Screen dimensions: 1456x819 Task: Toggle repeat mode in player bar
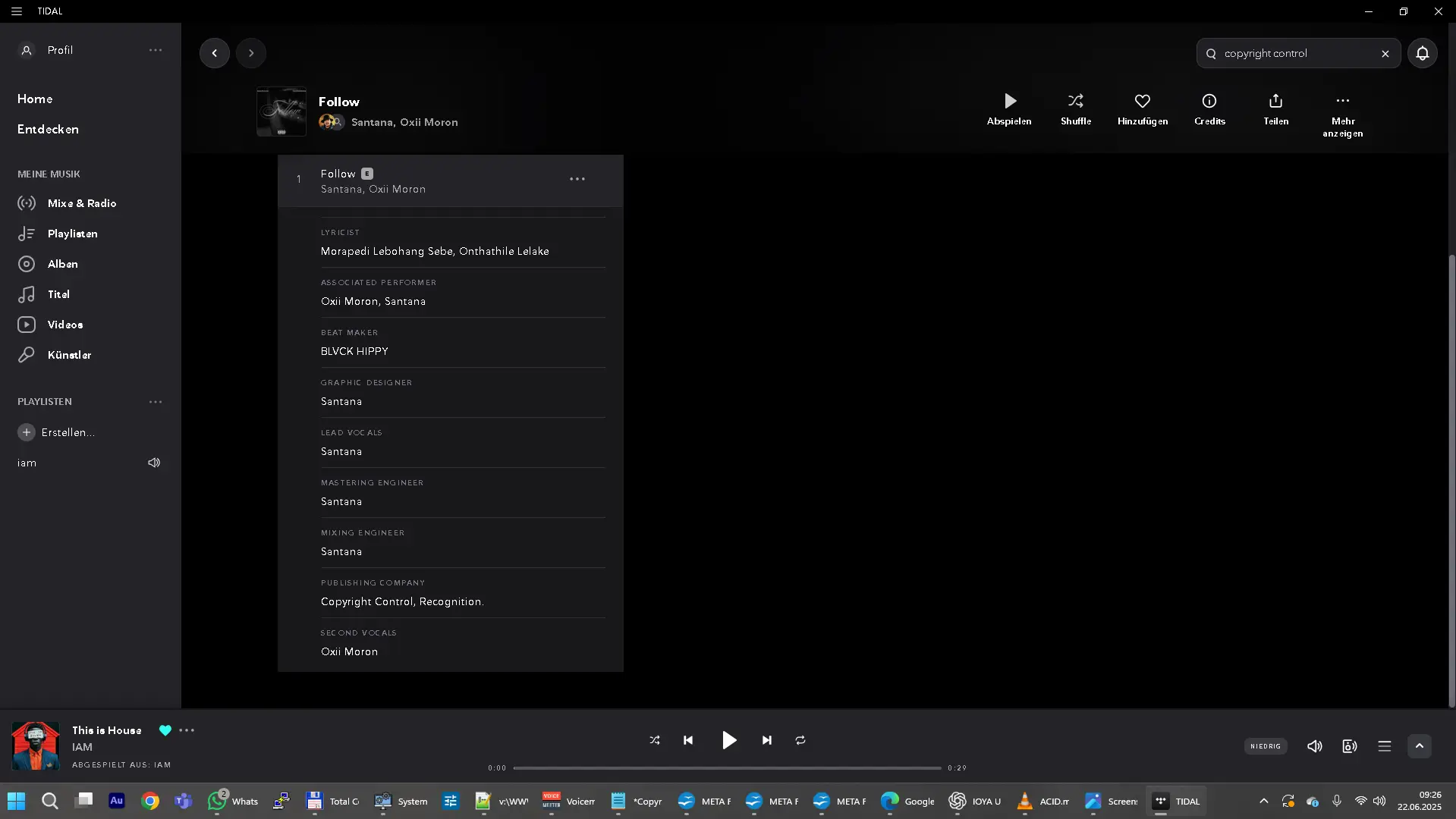(800, 740)
